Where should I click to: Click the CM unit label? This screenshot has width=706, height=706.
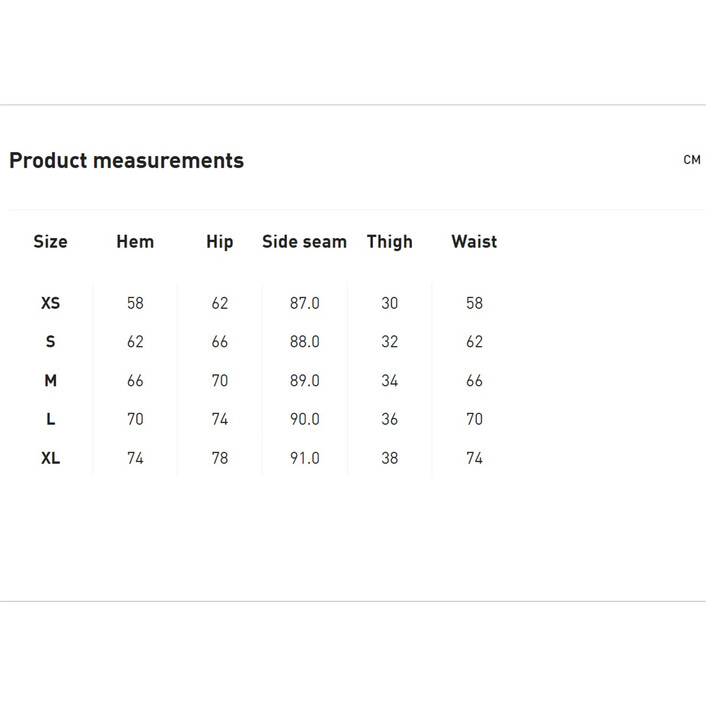(691, 160)
